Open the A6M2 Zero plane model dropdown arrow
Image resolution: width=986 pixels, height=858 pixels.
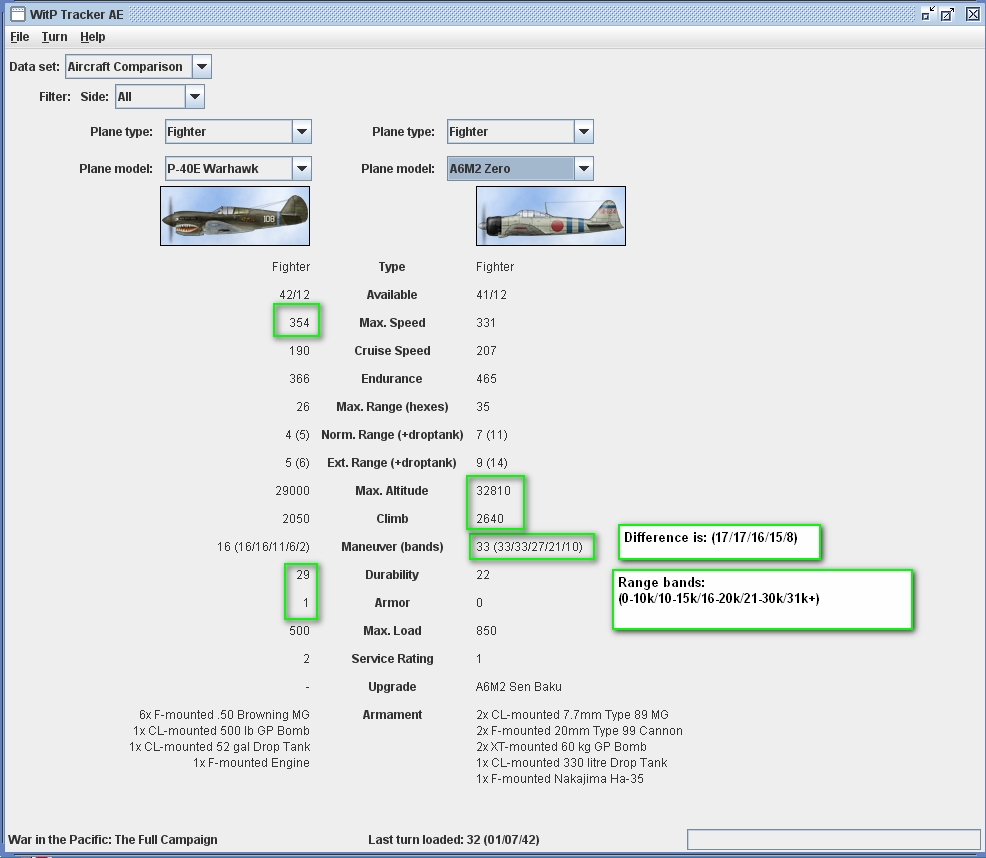(584, 168)
